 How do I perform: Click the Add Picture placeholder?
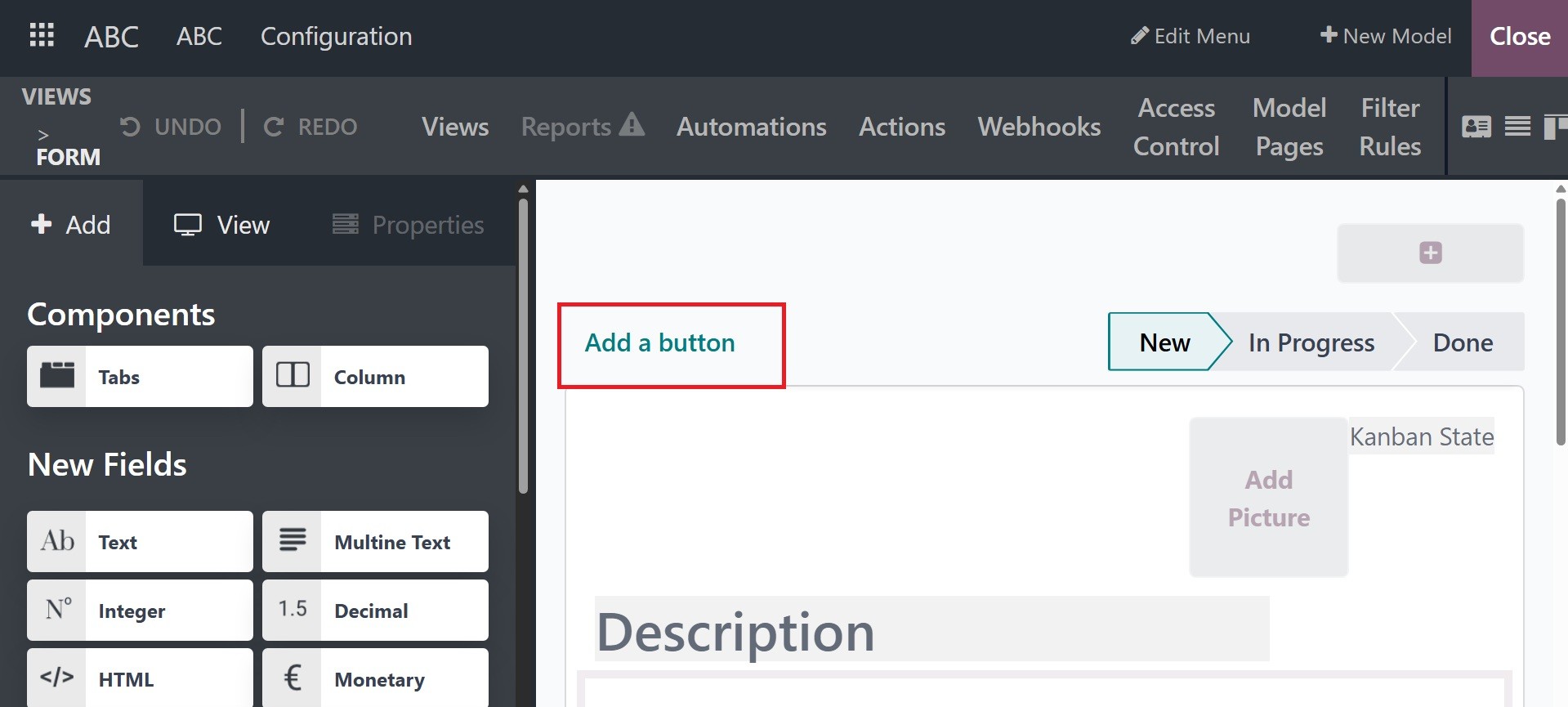tap(1268, 498)
